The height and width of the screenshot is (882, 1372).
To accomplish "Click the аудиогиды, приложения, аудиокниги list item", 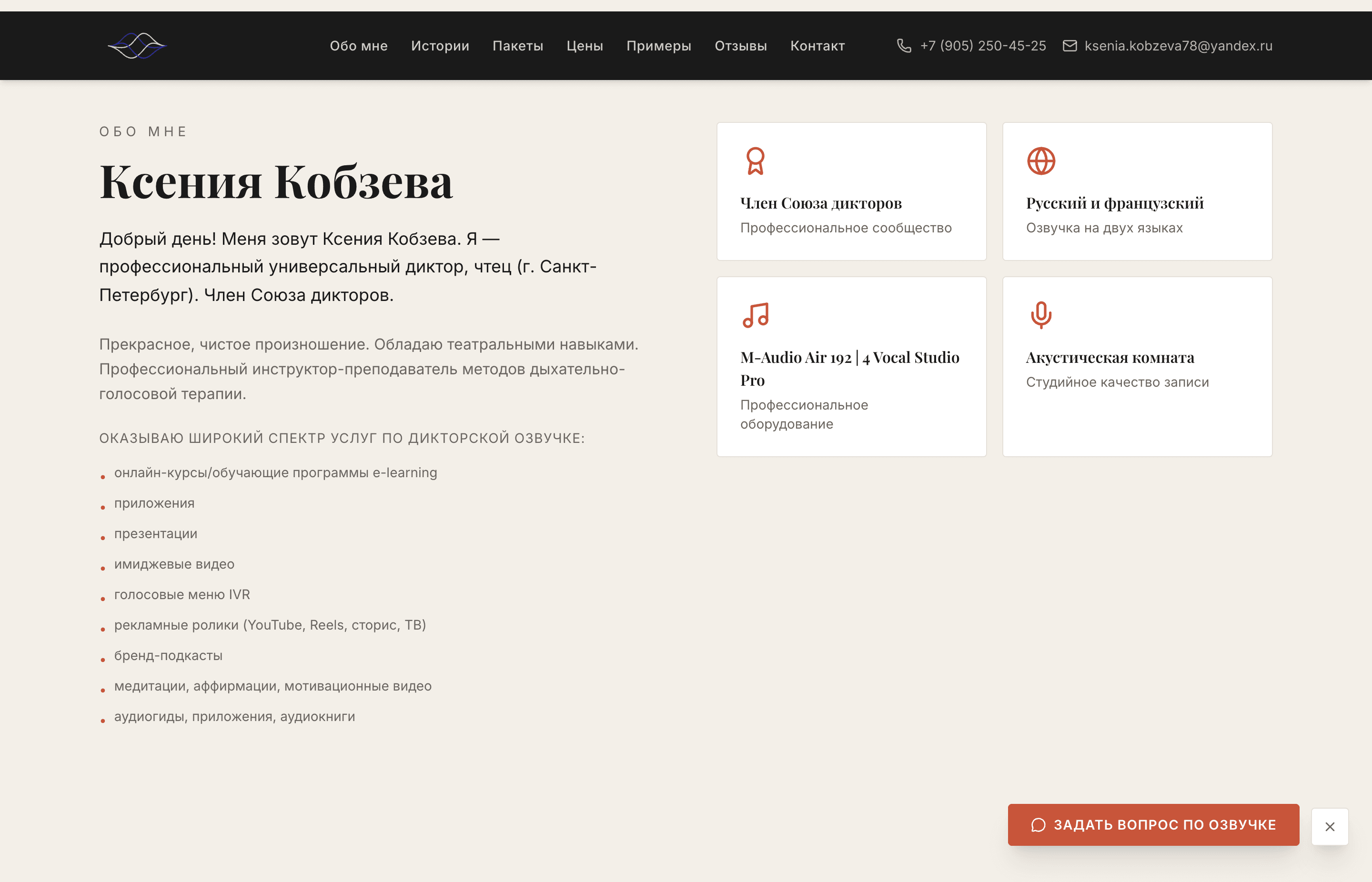I will tap(234, 716).
